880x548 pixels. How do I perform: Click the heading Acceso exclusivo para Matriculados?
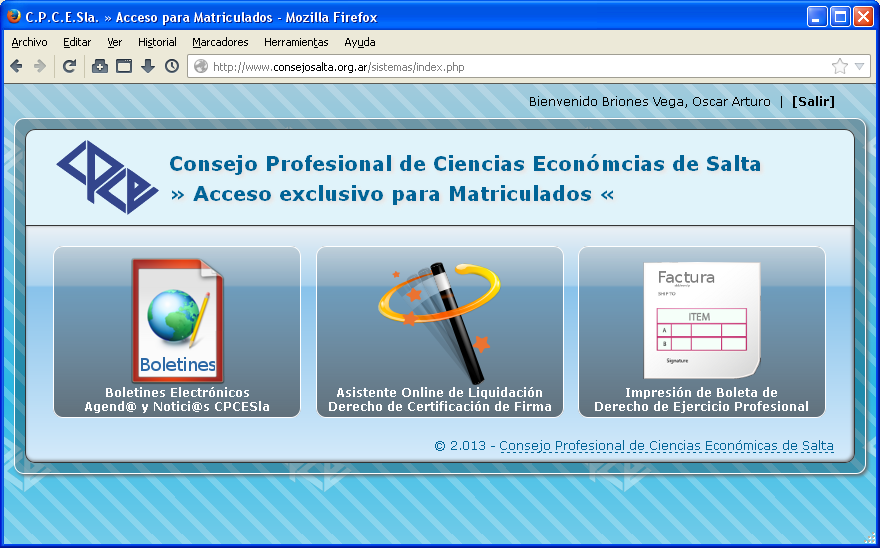tap(392, 194)
